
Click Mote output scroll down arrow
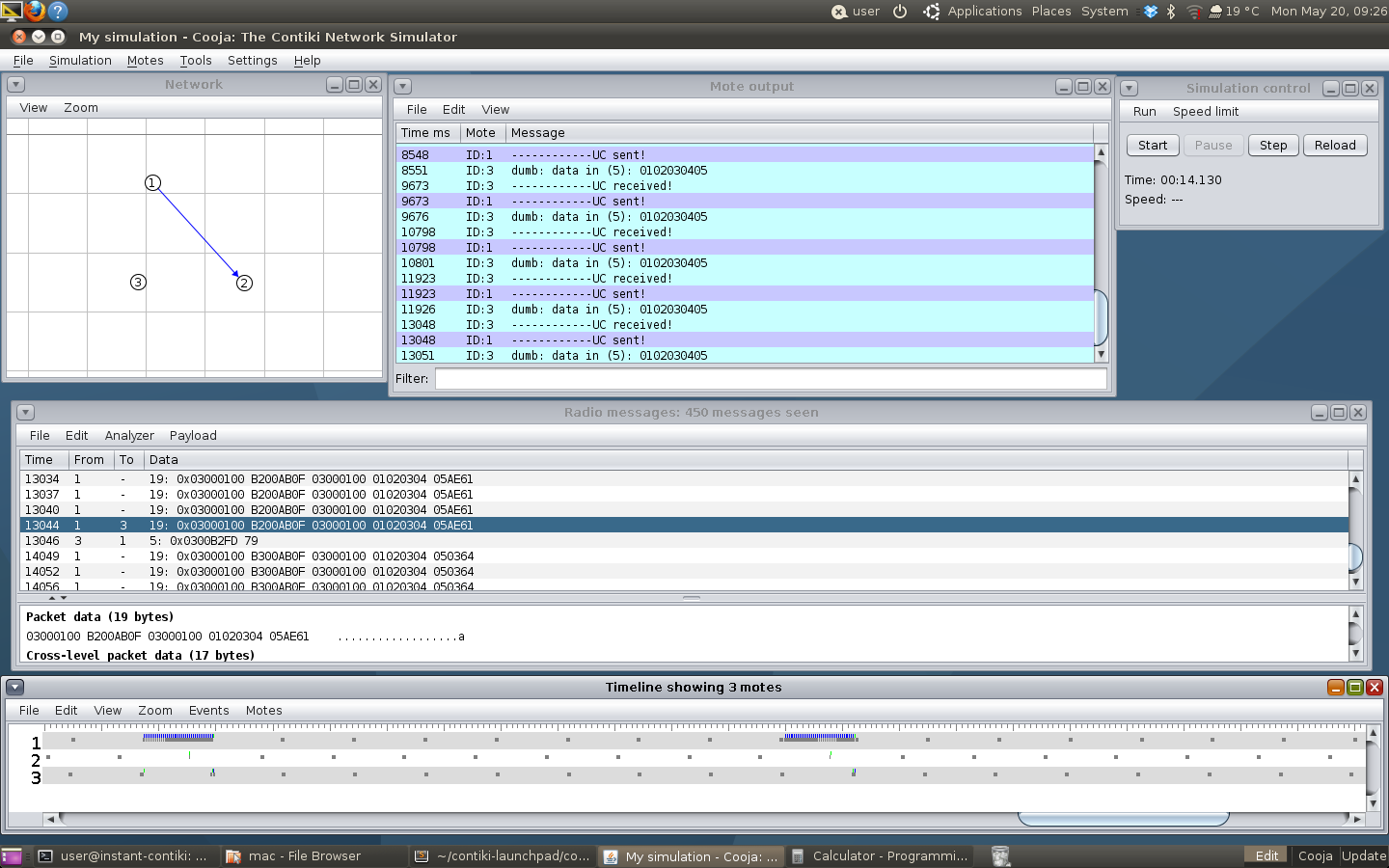coord(1101,354)
